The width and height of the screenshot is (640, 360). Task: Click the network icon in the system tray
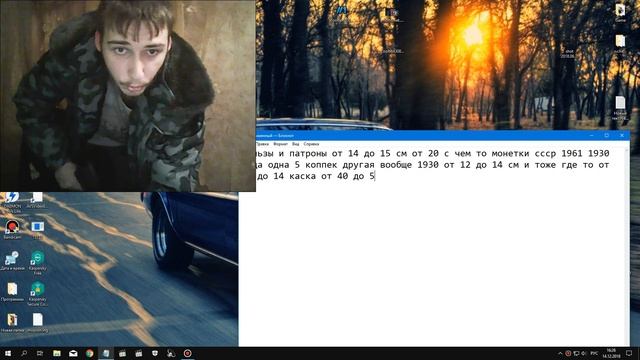pyautogui.click(x=576, y=353)
